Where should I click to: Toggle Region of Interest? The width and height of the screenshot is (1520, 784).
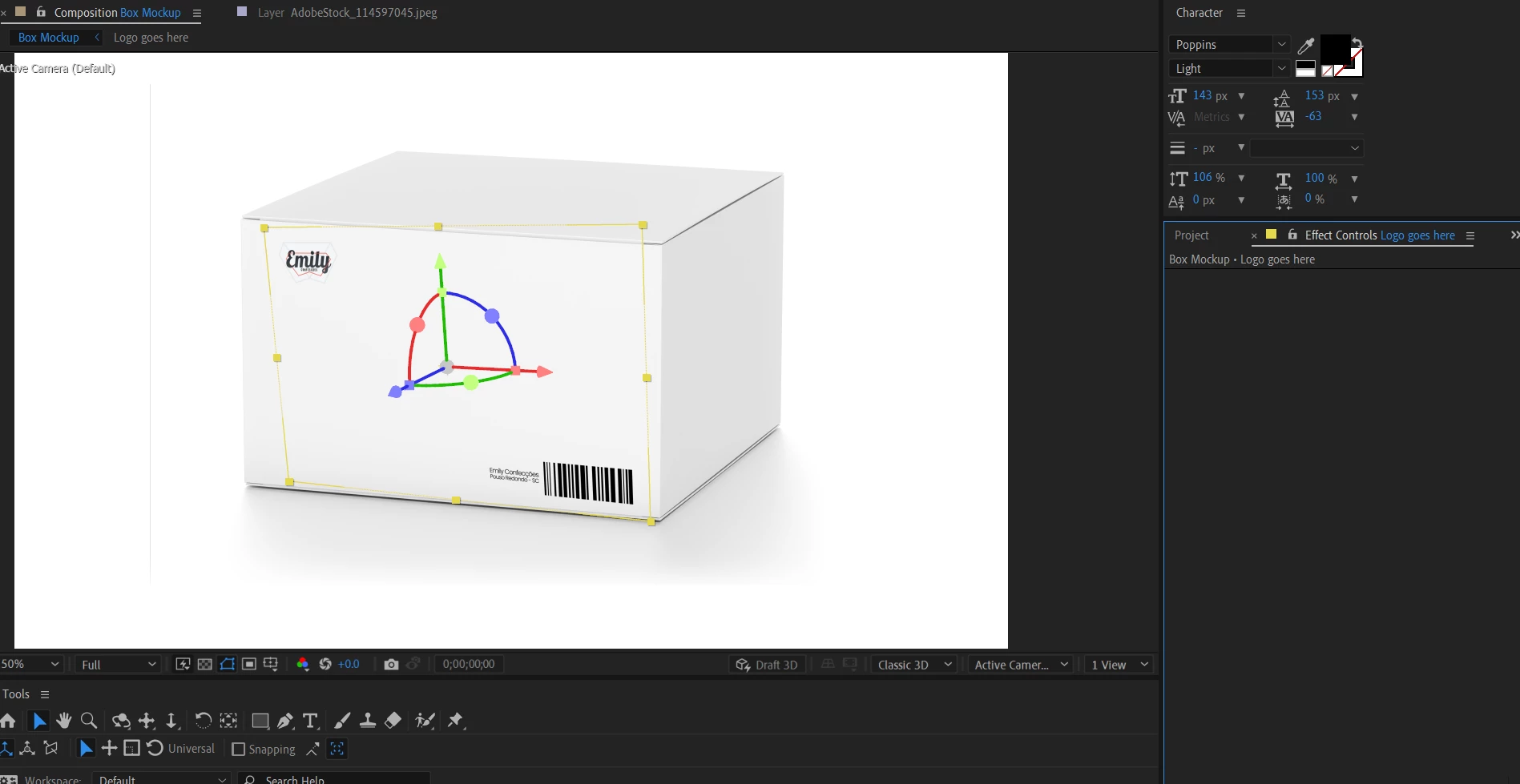[x=249, y=665]
